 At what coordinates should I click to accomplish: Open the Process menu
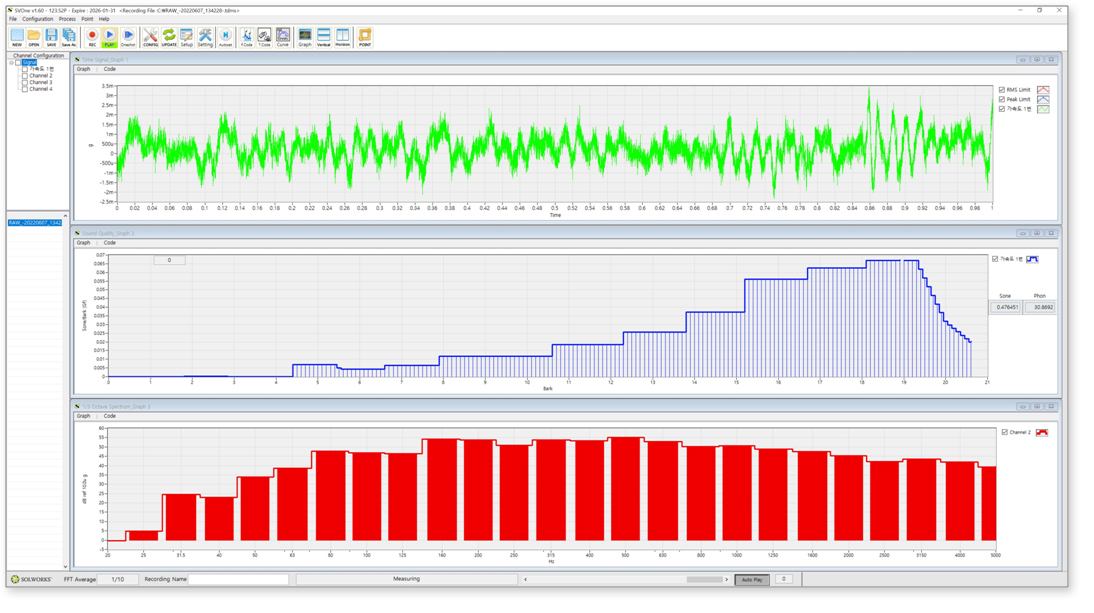click(67, 19)
